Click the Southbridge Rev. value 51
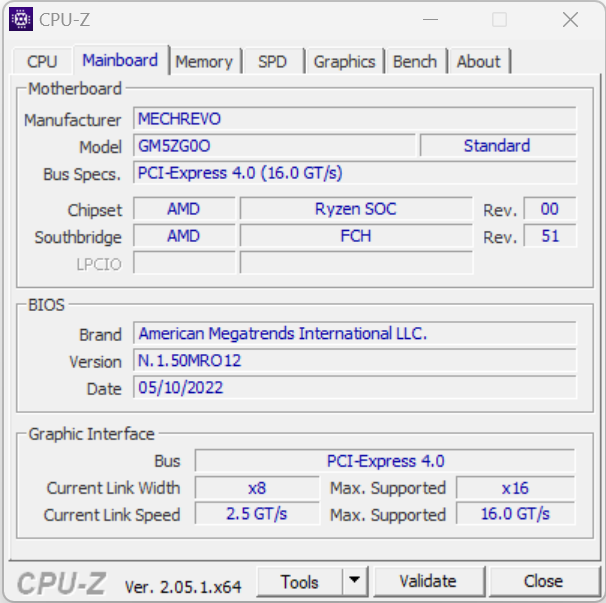606x603 pixels. pos(550,236)
